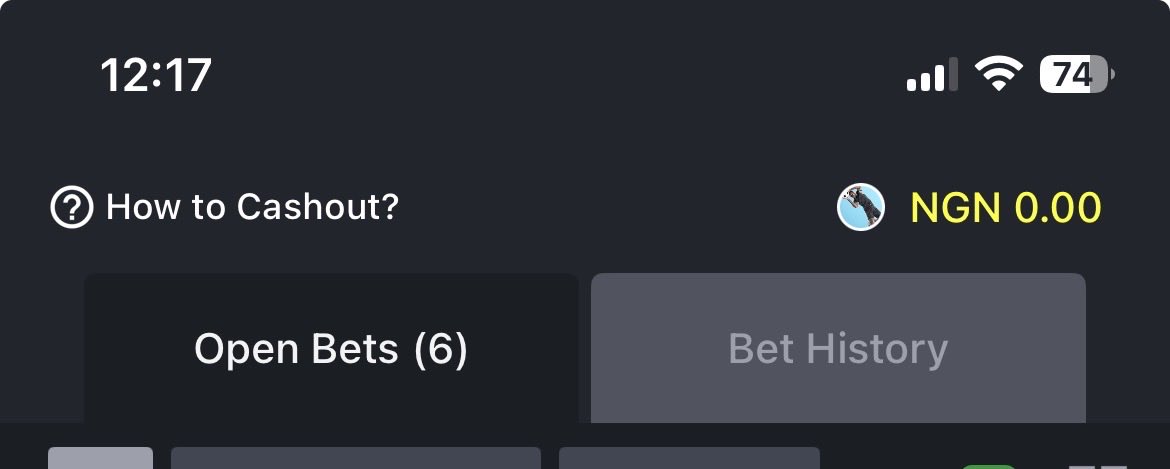Select the light gray filter chip below tabs
Screen dimensions: 1170x469
[x=101, y=458]
